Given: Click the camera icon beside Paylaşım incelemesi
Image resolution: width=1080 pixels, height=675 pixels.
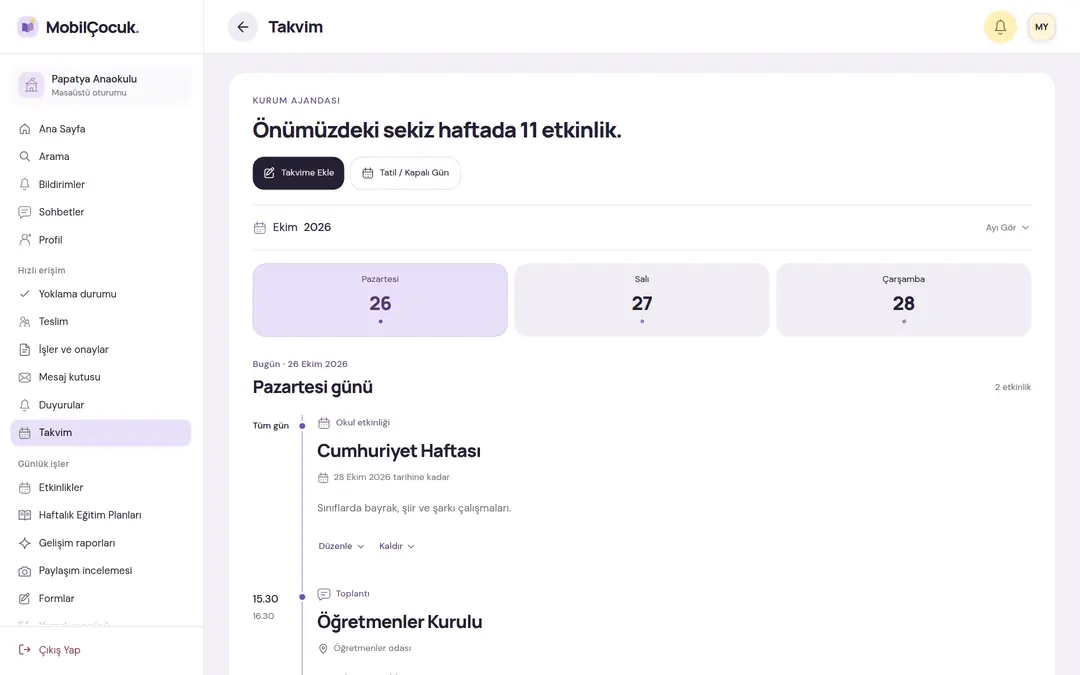Looking at the screenshot, I should coord(25,571).
